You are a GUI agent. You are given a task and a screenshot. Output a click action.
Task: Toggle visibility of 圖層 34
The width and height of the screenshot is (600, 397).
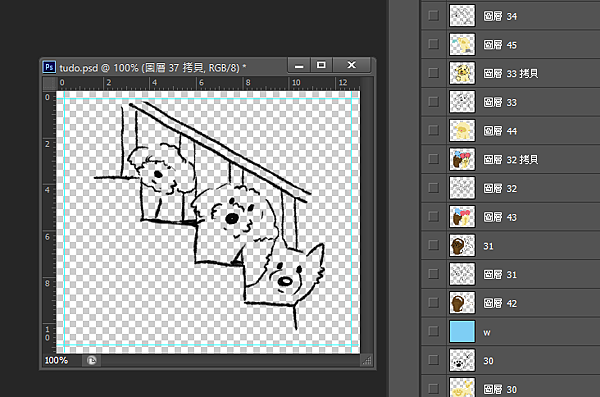tap(434, 16)
